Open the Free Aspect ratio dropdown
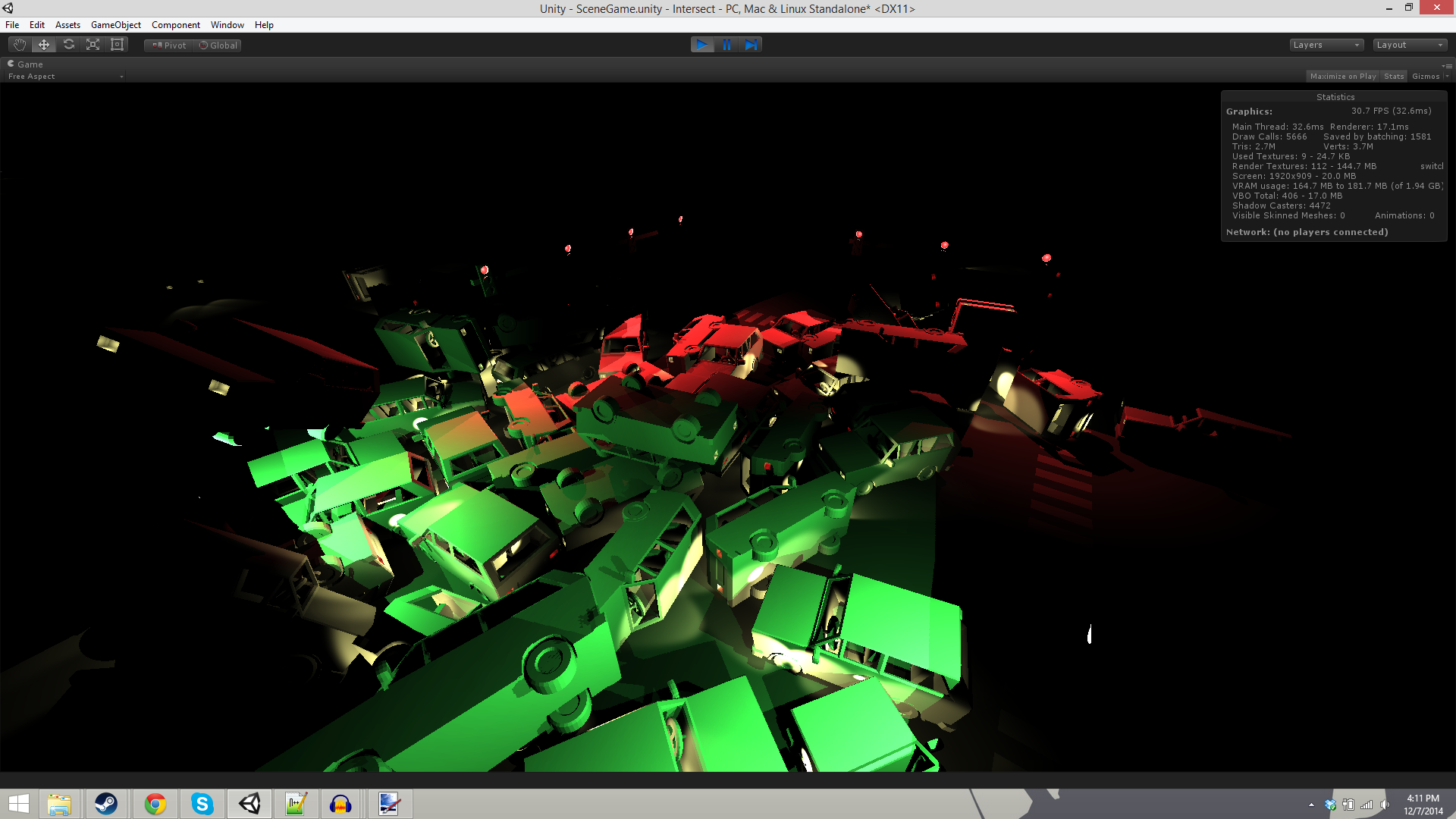Image resolution: width=1456 pixels, height=819 pixels. click(65, 77)
